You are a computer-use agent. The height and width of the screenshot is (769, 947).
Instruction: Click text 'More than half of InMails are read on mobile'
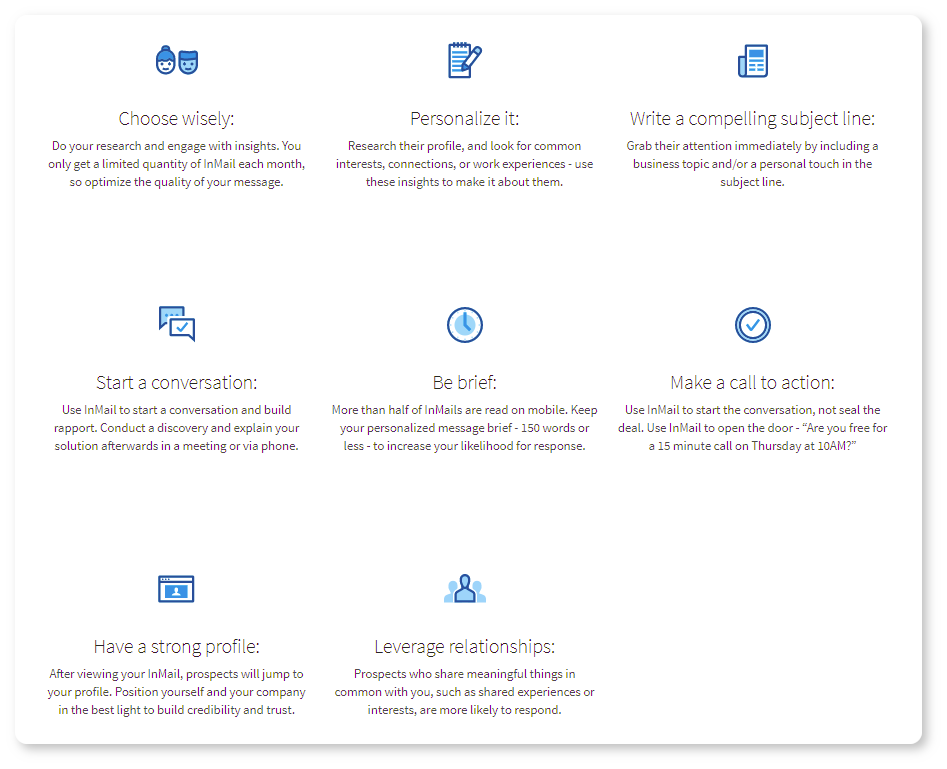click(449, 410)
